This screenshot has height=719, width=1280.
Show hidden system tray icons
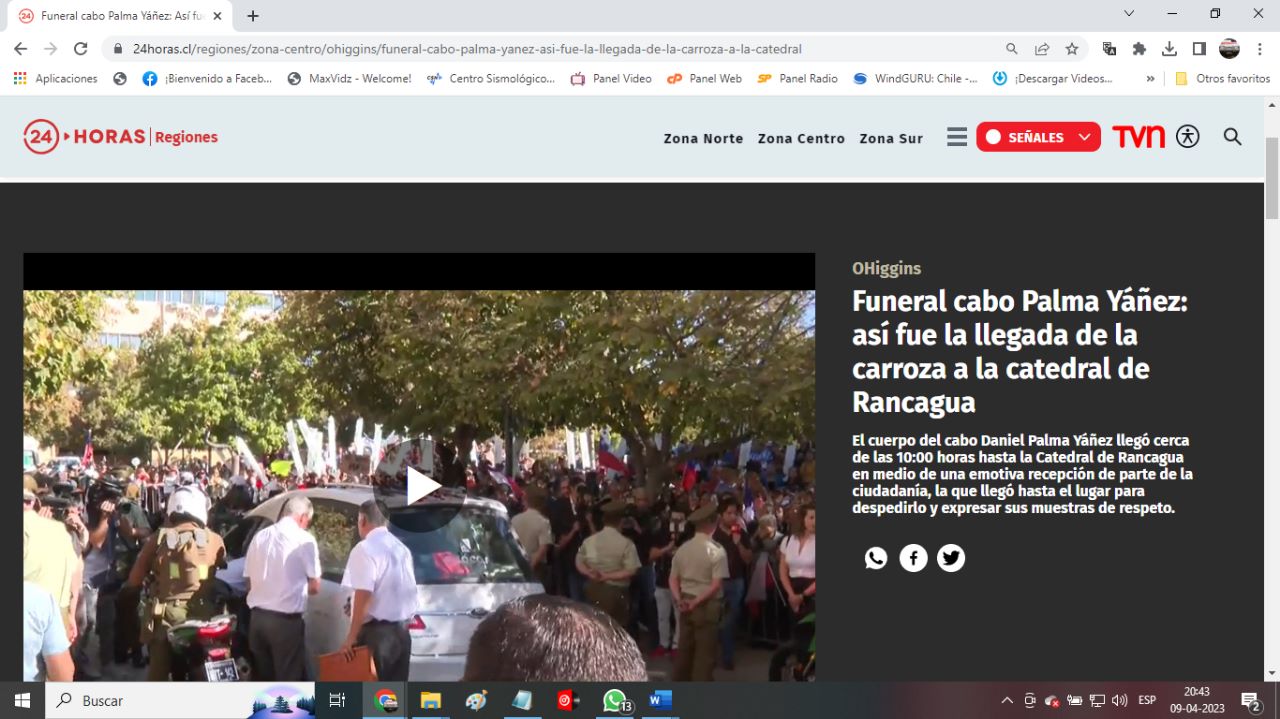click(x=1006, y=700)
